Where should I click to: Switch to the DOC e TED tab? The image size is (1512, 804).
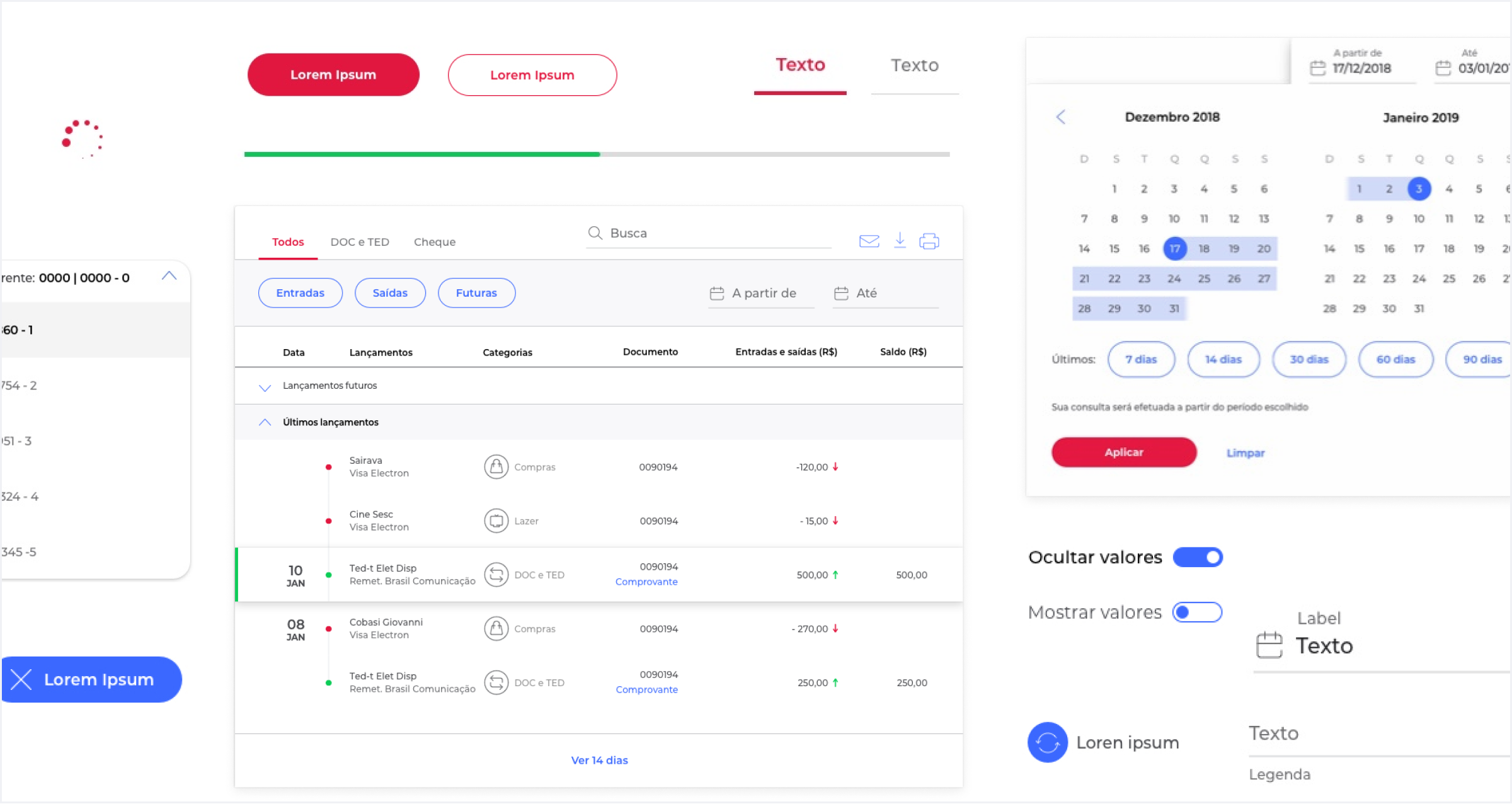click(x=360, y=242)
